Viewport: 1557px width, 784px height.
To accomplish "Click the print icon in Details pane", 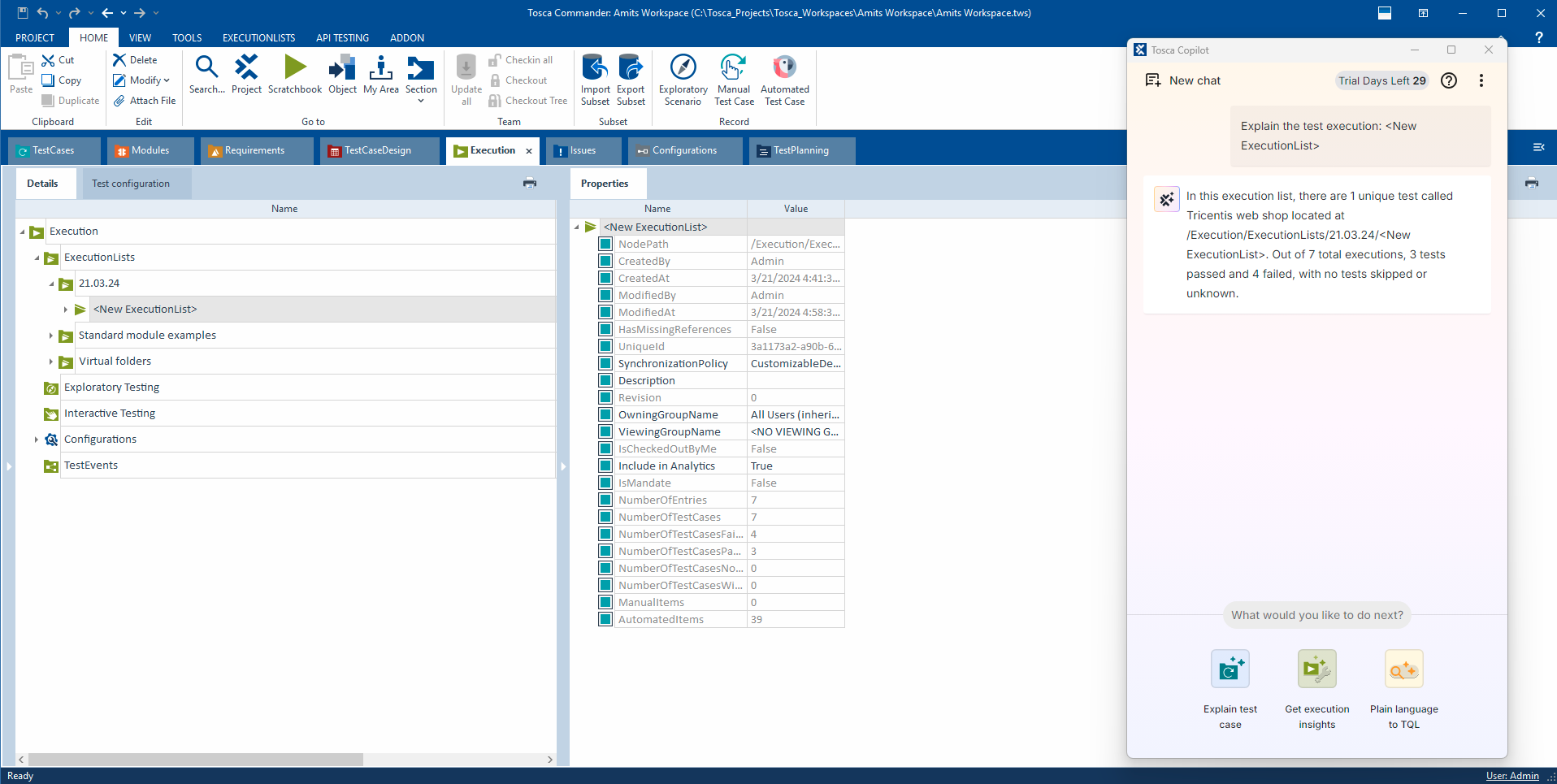I will coord(530,184).
